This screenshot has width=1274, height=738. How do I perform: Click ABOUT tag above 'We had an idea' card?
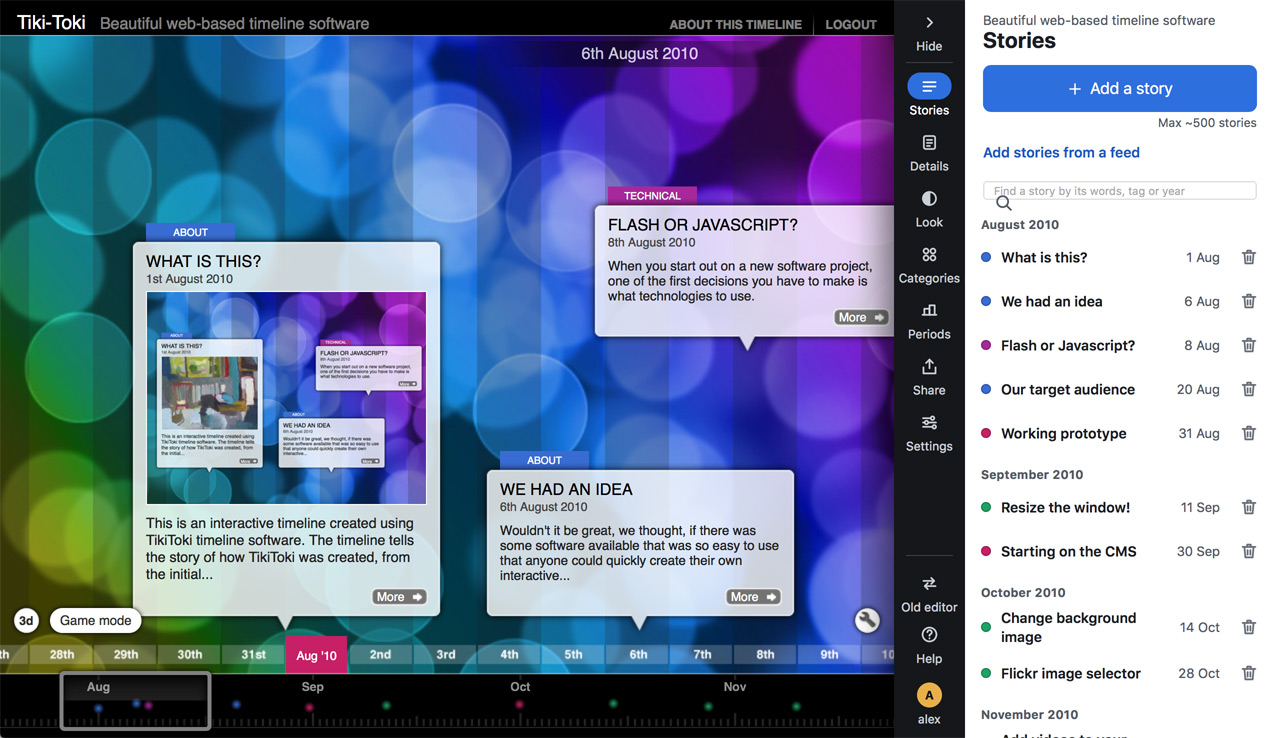pyautogui.click(x=544, y=460)
